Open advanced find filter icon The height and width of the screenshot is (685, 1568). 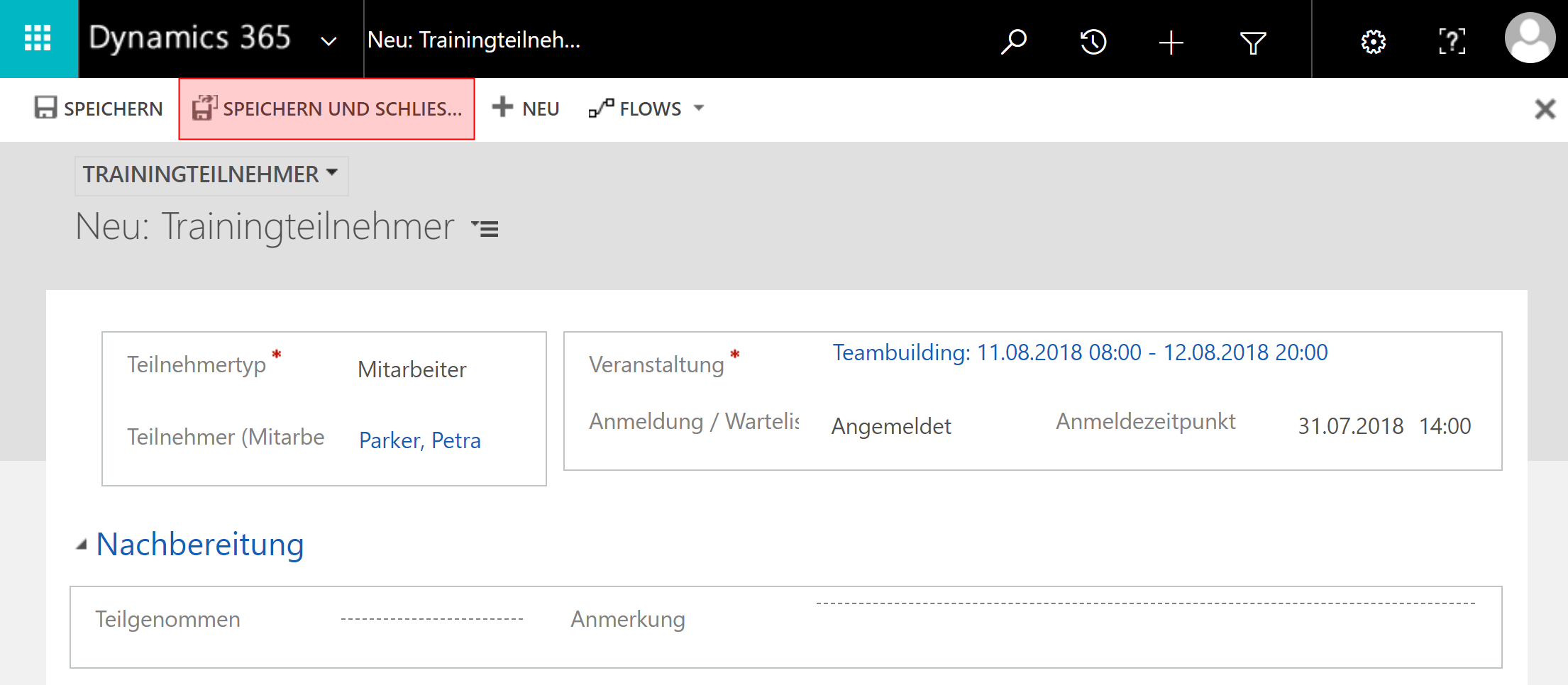[x=1253, y=43]
